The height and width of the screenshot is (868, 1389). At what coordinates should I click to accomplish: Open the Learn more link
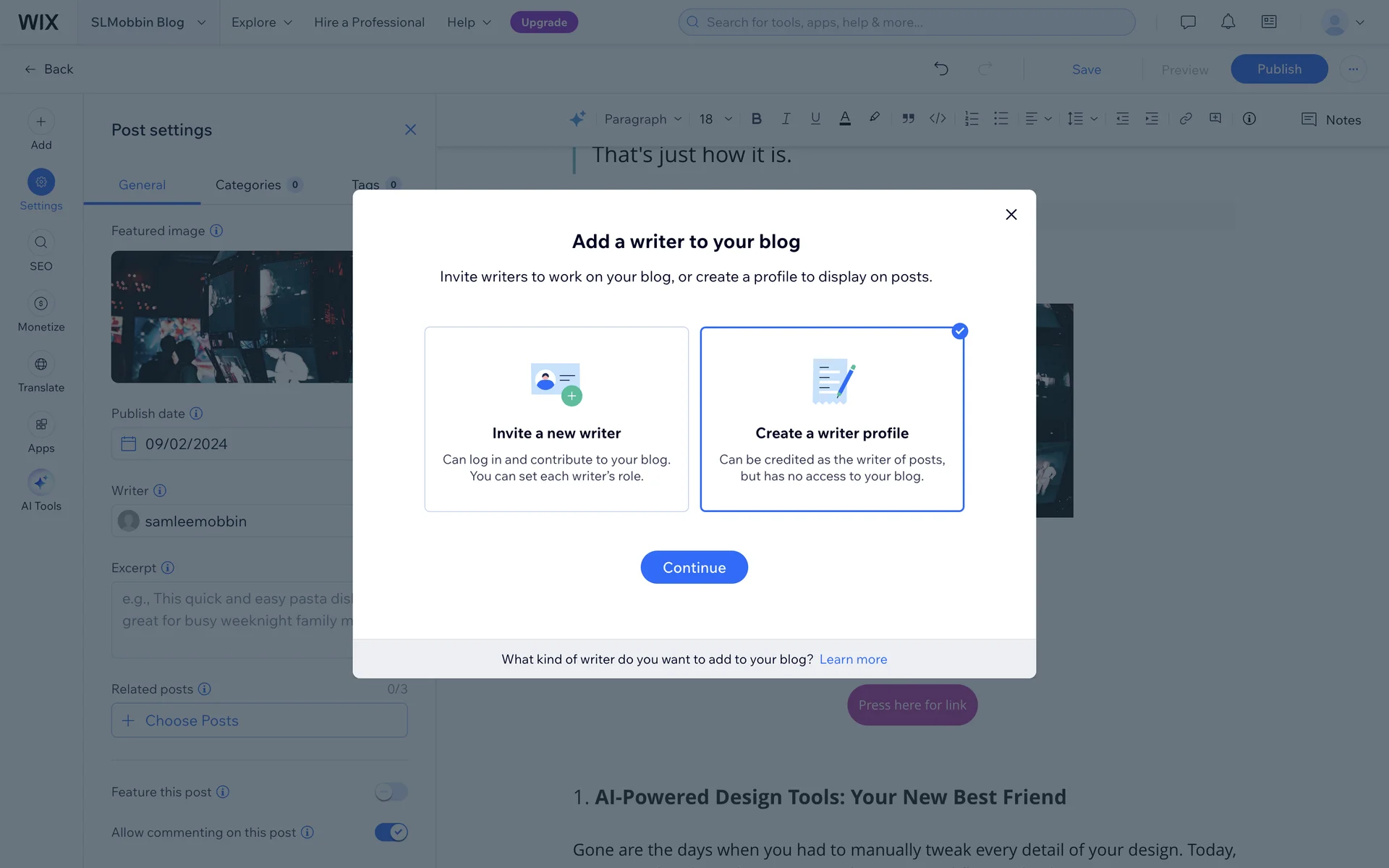(853, 659)
